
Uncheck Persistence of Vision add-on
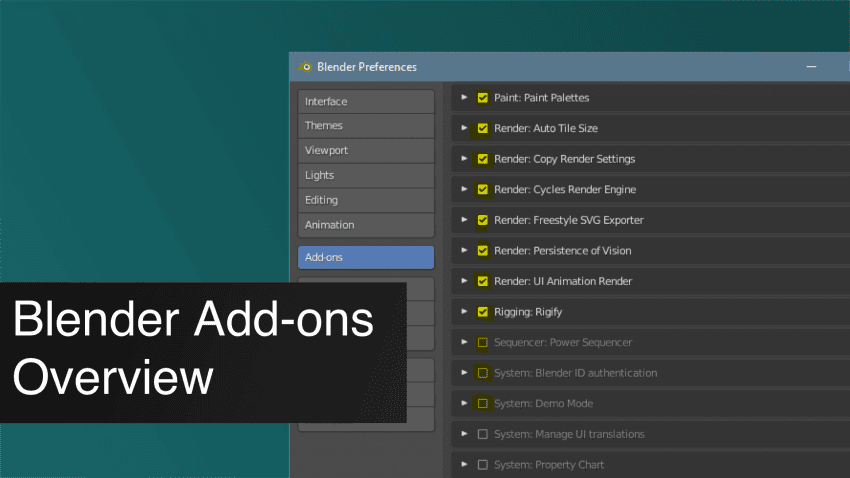pyautogui.click(x=482, y=250)
